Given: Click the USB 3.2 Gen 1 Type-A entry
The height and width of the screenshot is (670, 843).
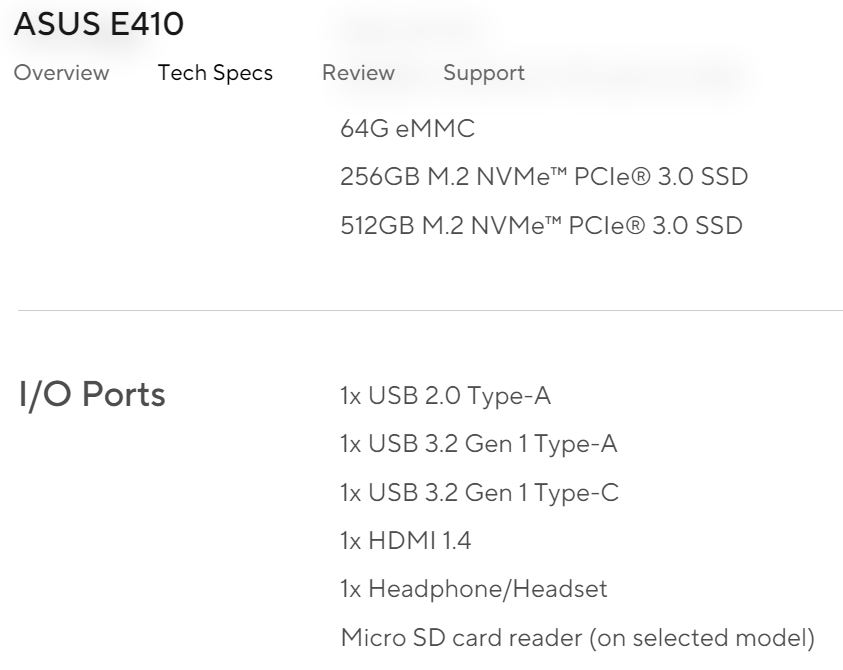Looking at the screenshot, I should [x=479, y=444].
